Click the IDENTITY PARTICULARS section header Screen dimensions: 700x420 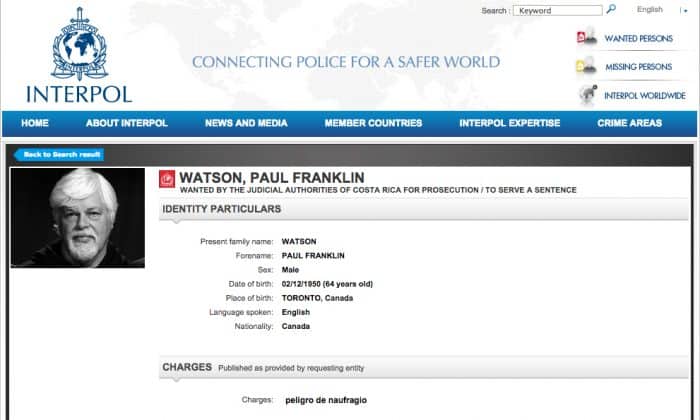(424, 209)
